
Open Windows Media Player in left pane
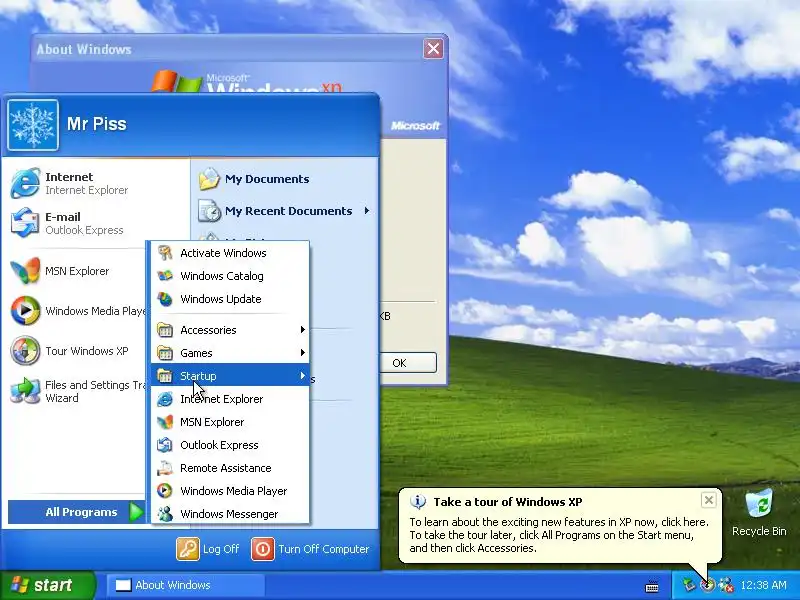click(24, 310)
